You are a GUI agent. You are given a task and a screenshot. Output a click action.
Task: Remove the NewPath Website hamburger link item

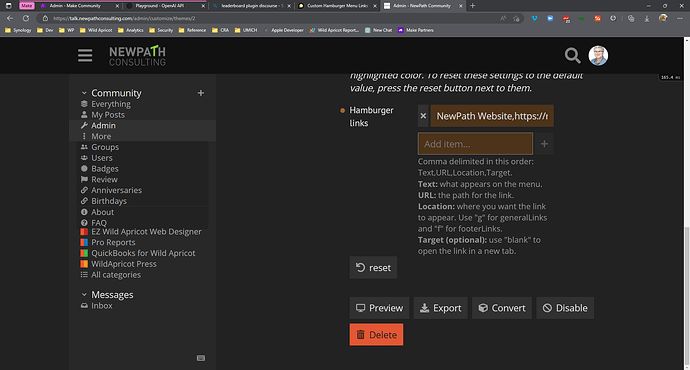(423, 116)
